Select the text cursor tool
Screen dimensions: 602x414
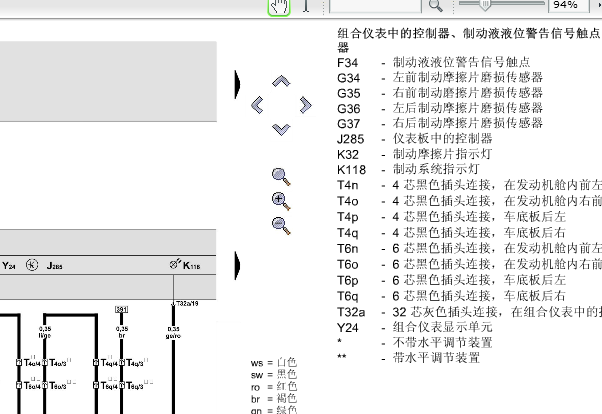[x=306, y=6]
